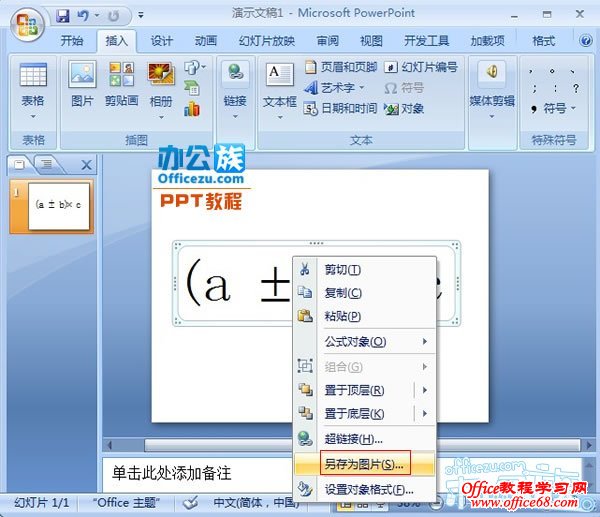Insert a table using 表格 icon
Image resolution: width=600 pixels, height=517 pixels.
click(x=33, y=75)
